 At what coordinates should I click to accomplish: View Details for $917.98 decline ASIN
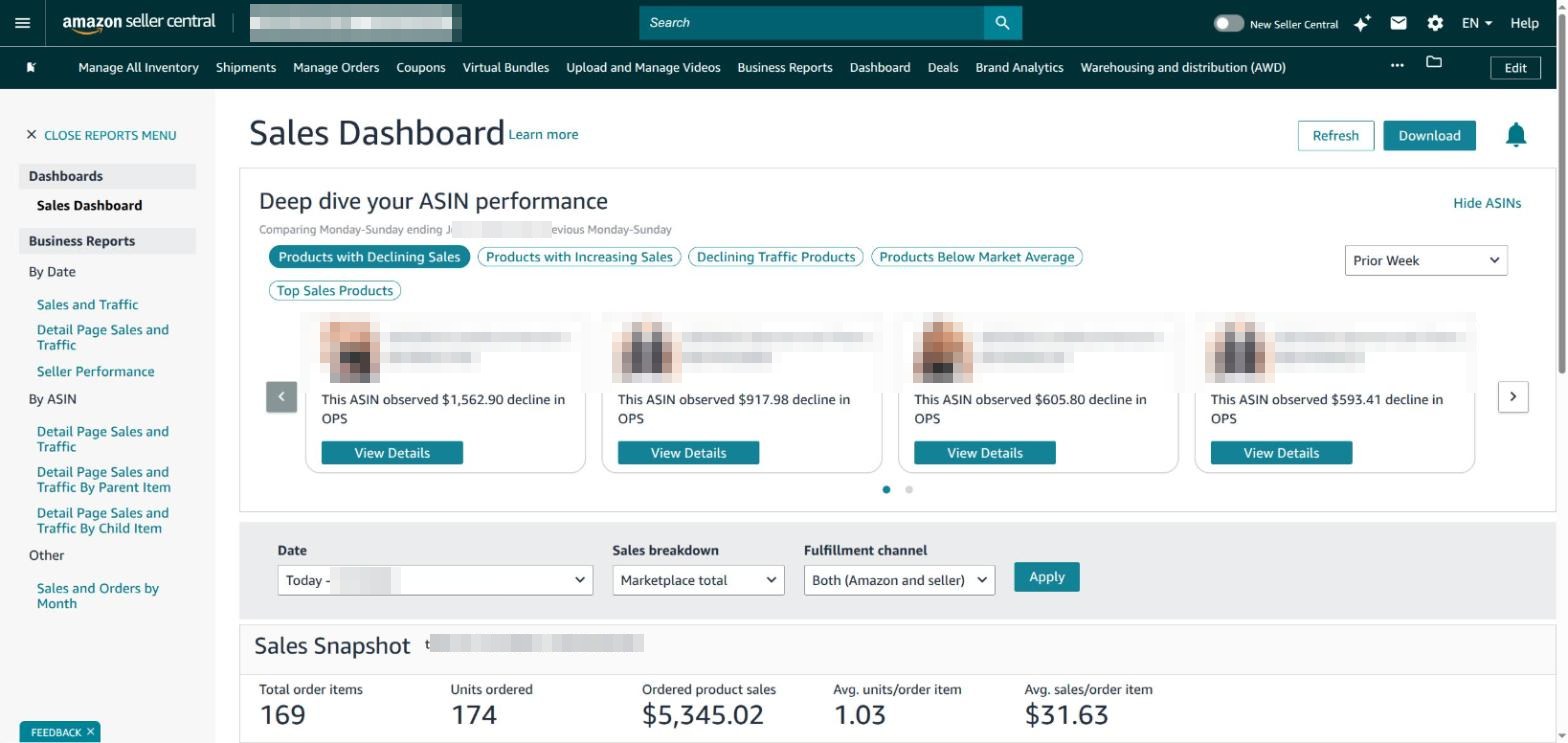tap(688, 453)
